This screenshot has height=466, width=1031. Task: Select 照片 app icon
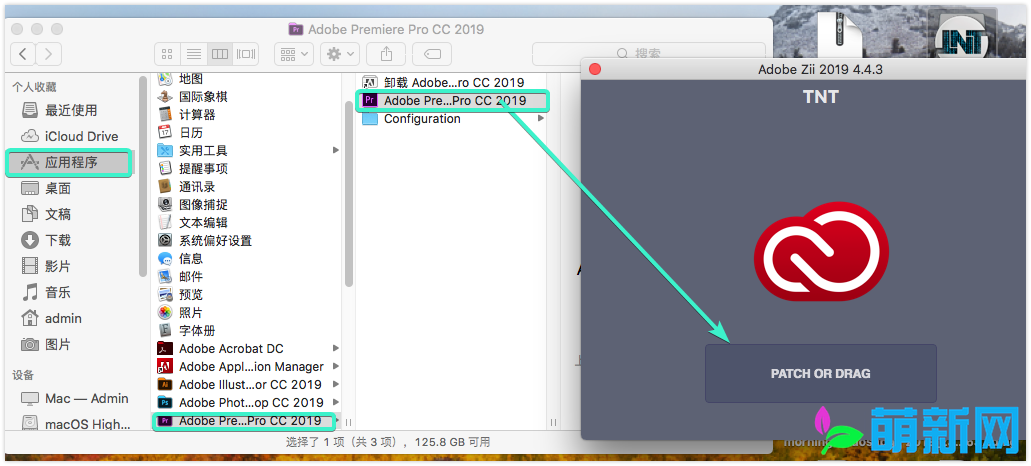point(165,312)
